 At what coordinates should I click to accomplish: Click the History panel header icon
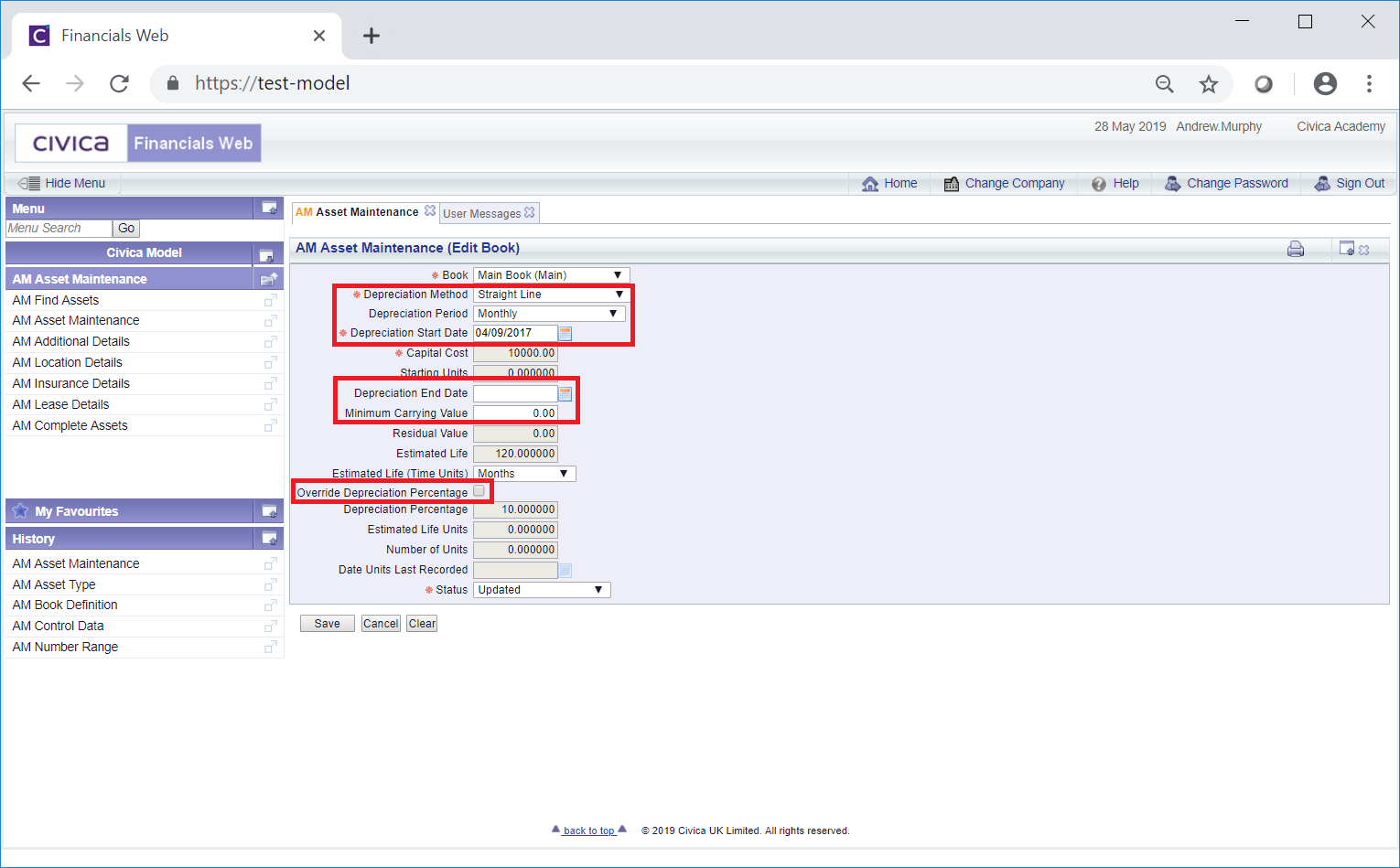[269, 538]
